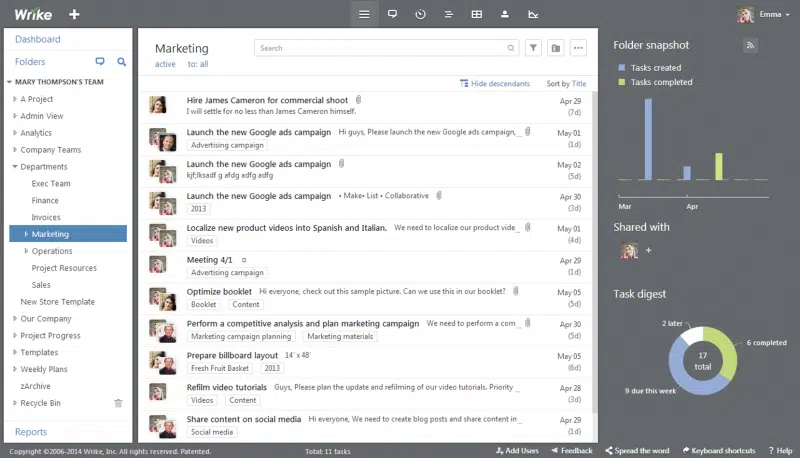
Task: Open Reports in the sidebar
Action: coord(31,432)
